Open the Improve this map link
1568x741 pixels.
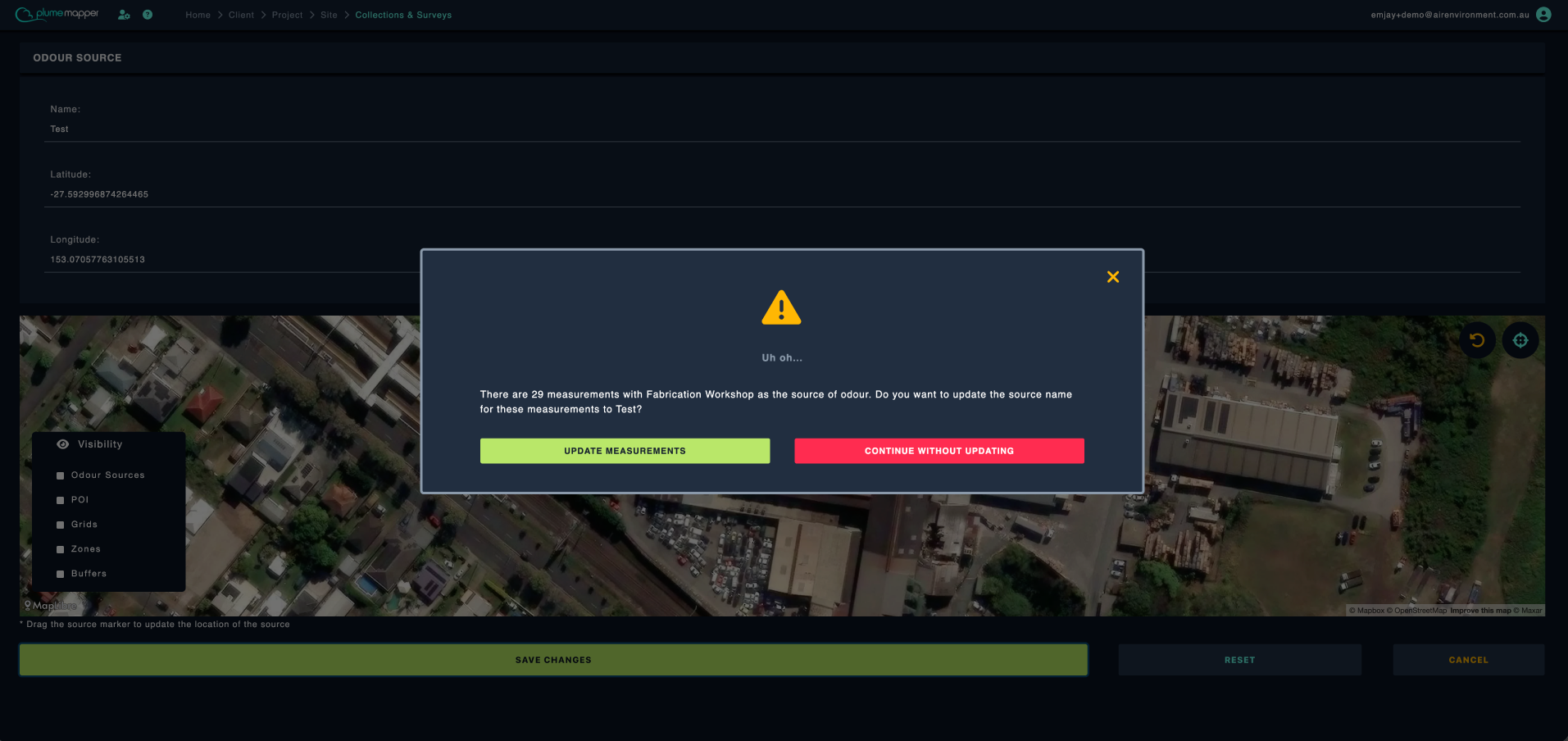1480,611
